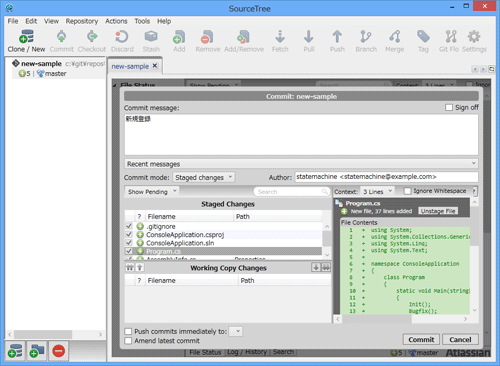This screenshot has height=366, width=500.
Task: Enable Amend latest commit checkbox
Action: 128,341
